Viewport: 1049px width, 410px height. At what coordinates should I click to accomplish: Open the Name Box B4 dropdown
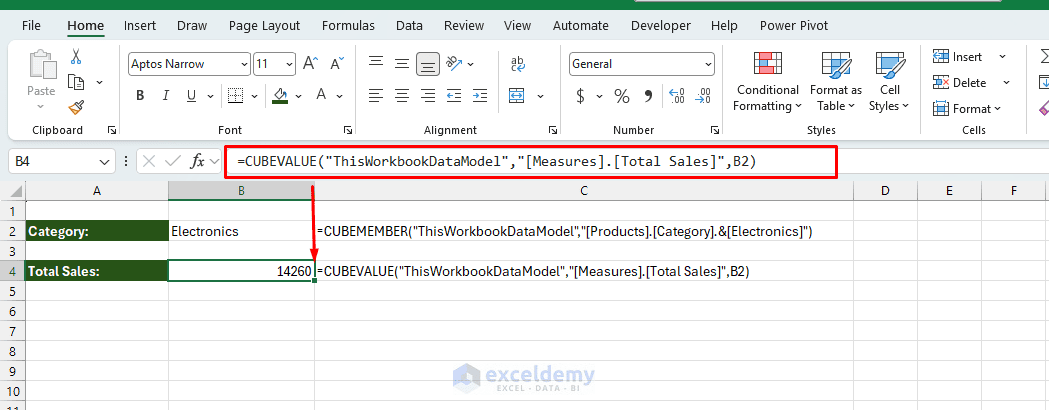coord(104,162)
